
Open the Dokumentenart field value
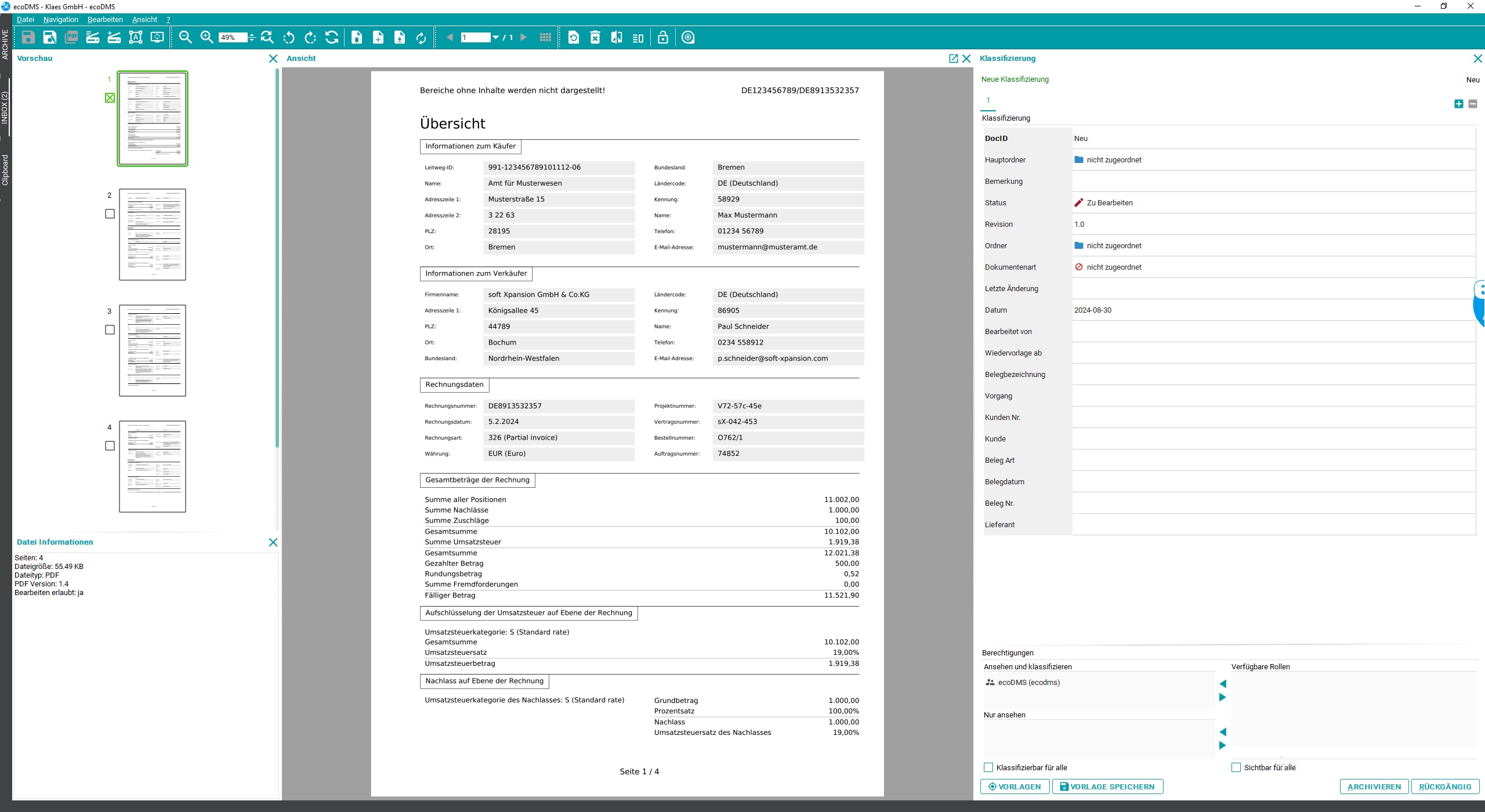point(1273,267)
